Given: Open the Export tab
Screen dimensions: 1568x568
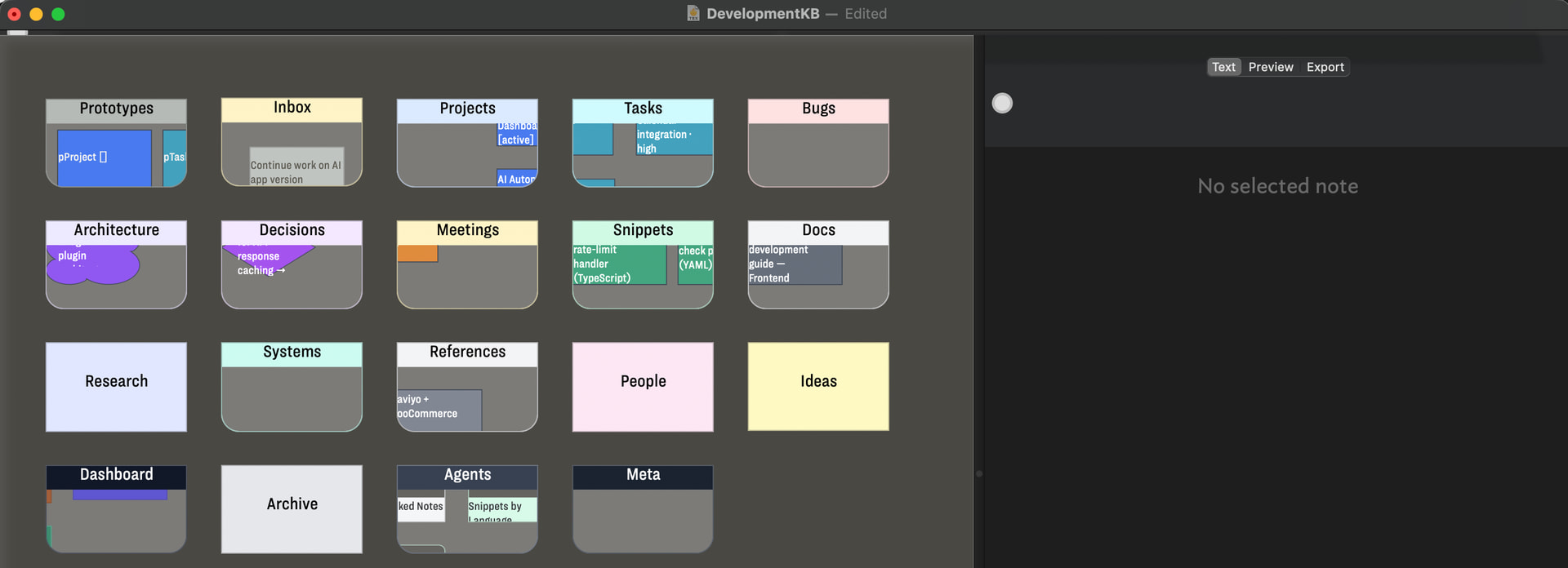Looking at the screenshot, I should pyautogui.click(x=1325, y=67).
